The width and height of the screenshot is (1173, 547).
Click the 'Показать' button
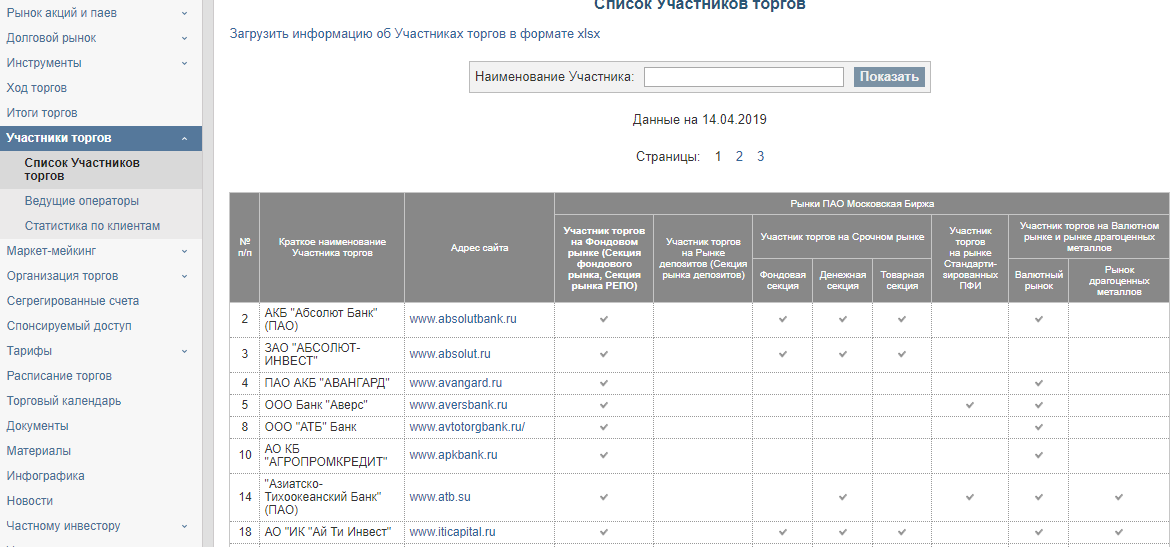pyautogui.click(x=889, y=77)
